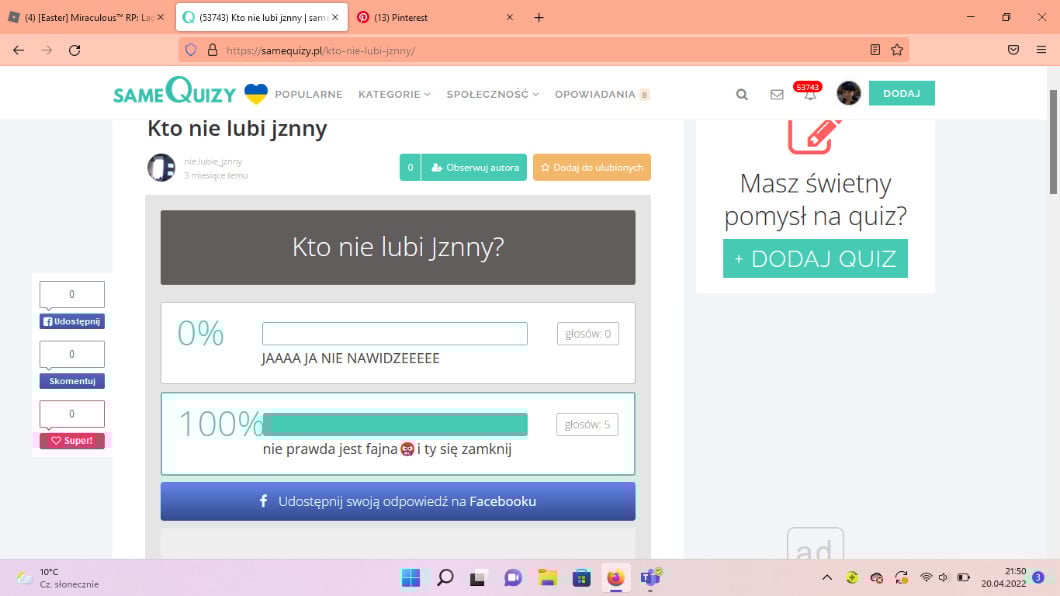Show hidden system tray icons chevron
The width and height of the screenshot is (1060, 596).
click(x=827, y=577)
